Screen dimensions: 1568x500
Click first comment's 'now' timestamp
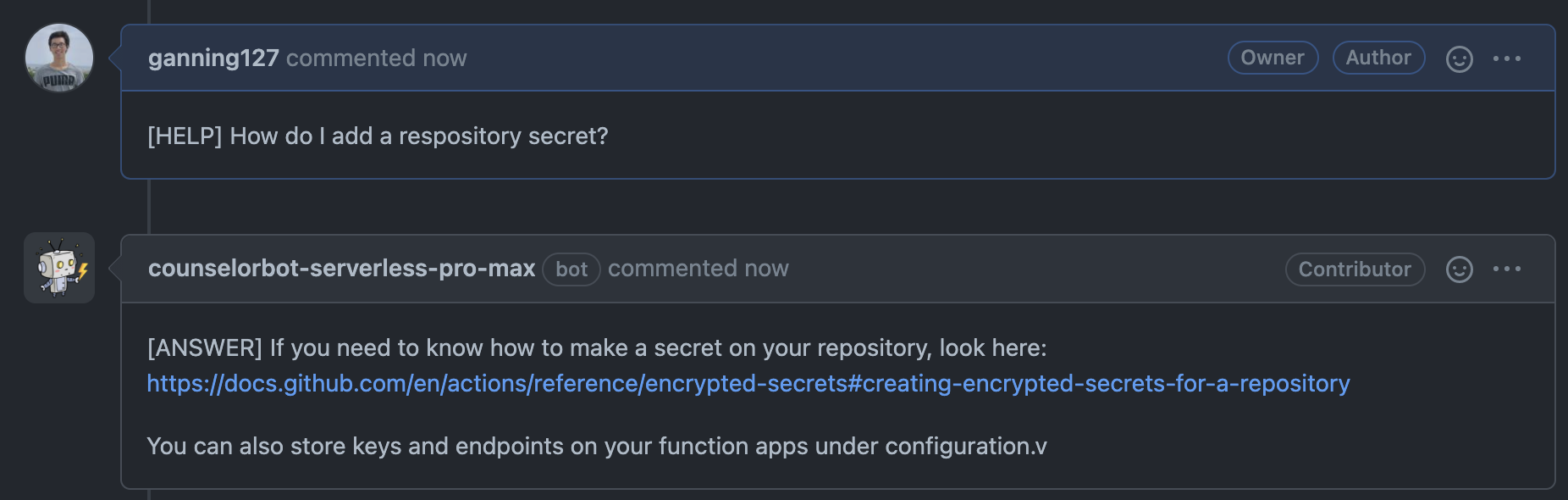click(x=444, y=58)
